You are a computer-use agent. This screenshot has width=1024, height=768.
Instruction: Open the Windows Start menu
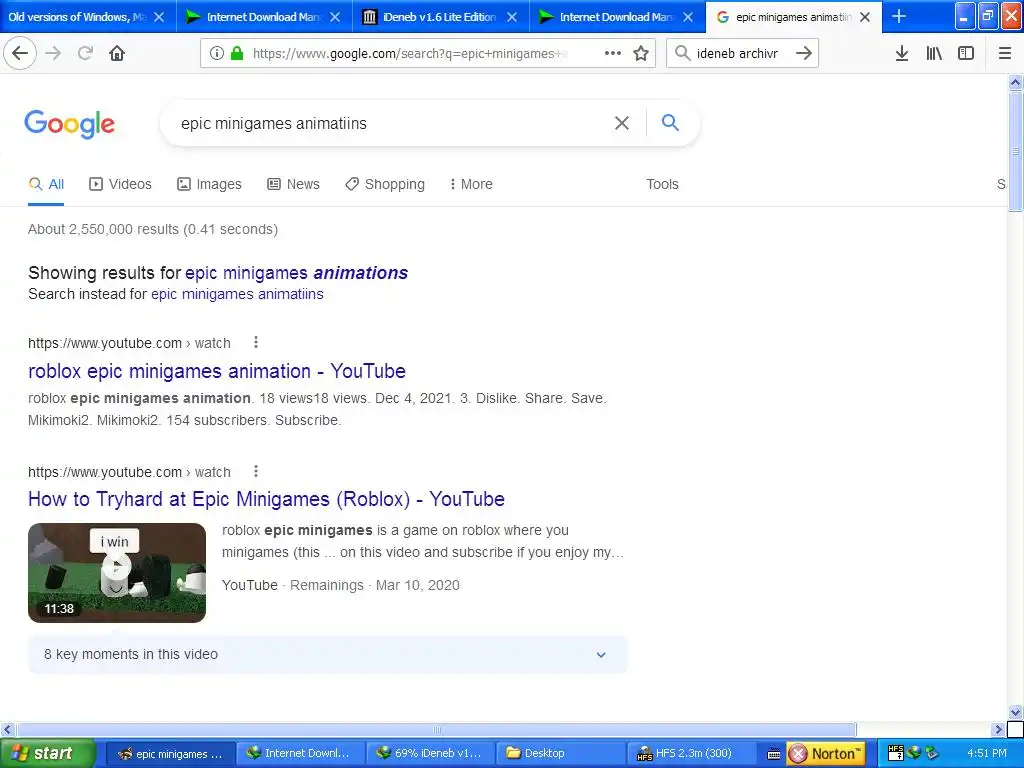[x=47, y=753]
